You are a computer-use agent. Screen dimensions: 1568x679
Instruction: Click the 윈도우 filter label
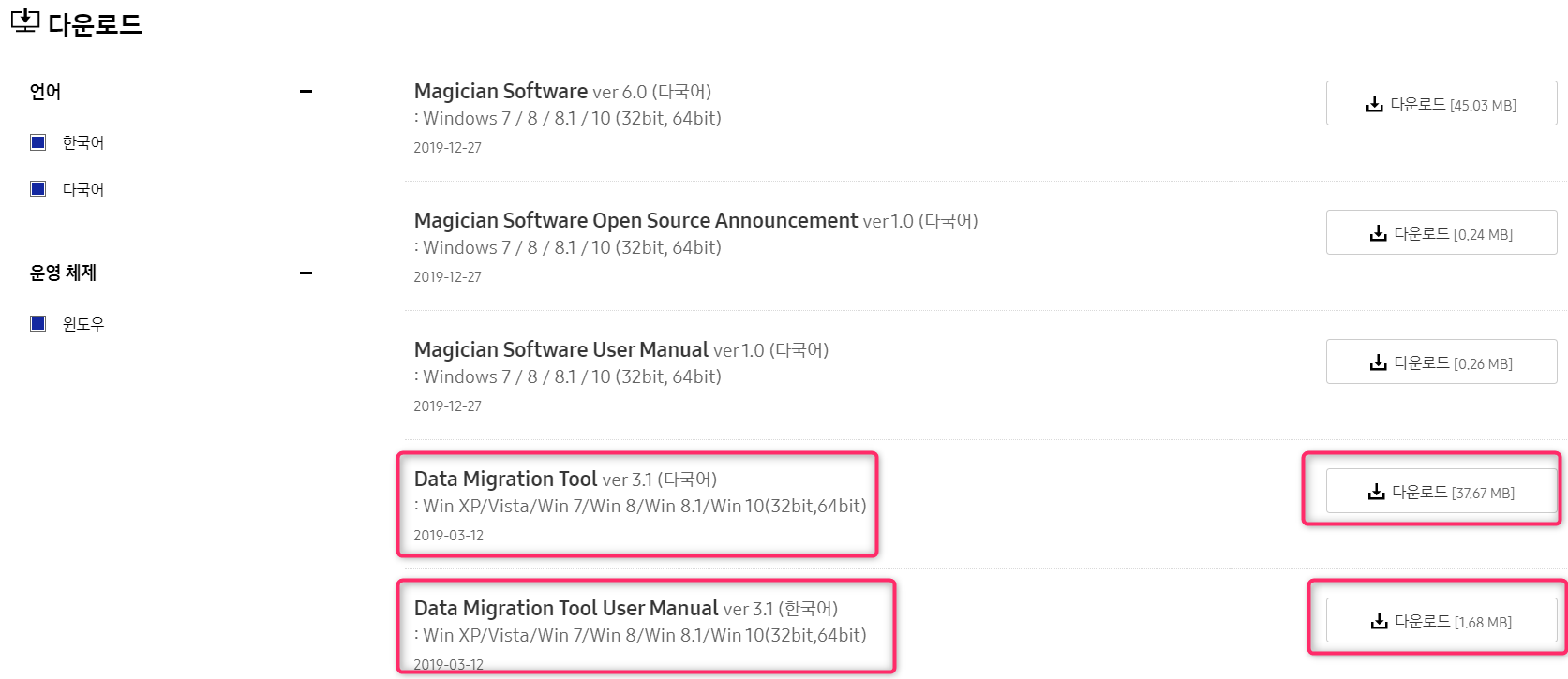(83, 324)
